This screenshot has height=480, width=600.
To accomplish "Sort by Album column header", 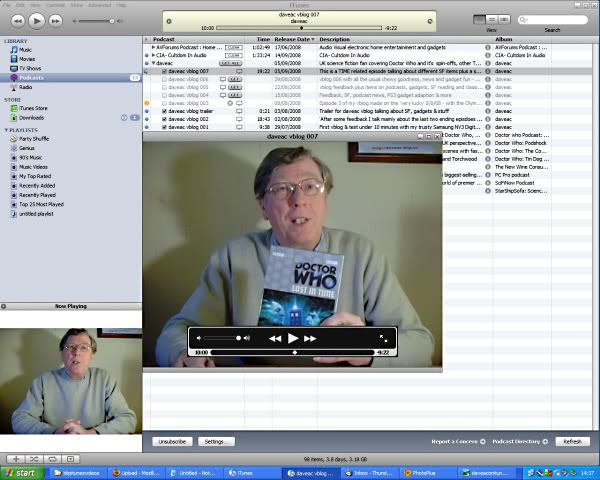I will click(522, 39).
